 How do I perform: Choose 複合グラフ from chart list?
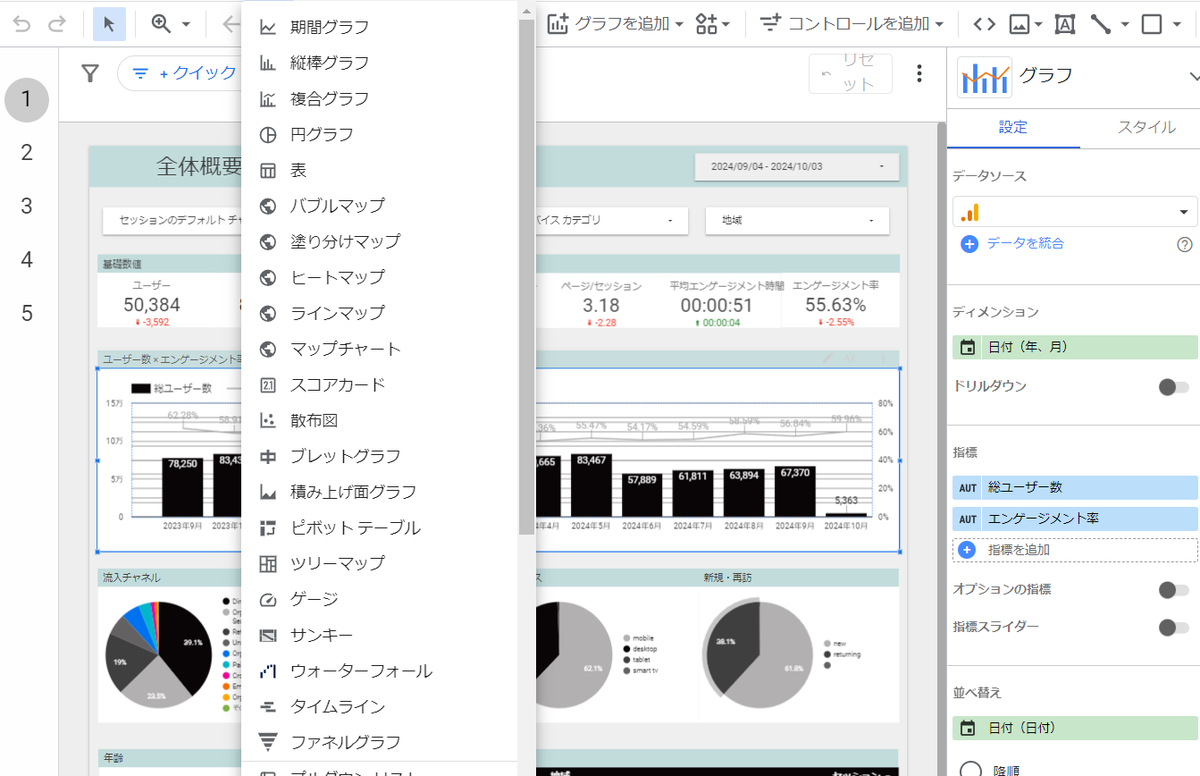[x=379, y=99]
